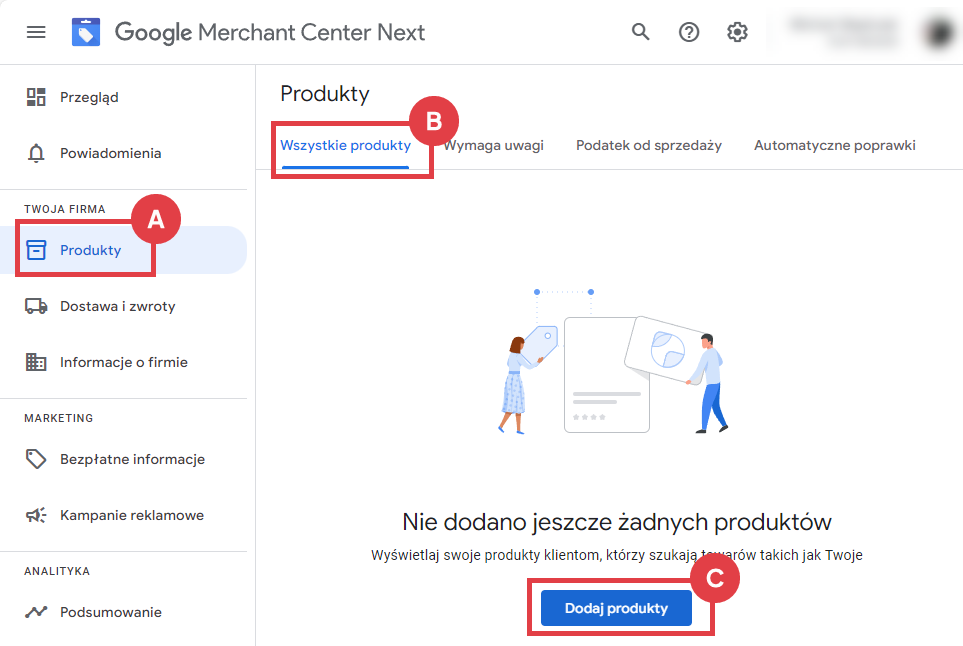Open Podsumowanie via the chart icon

[x=38, y=611]
